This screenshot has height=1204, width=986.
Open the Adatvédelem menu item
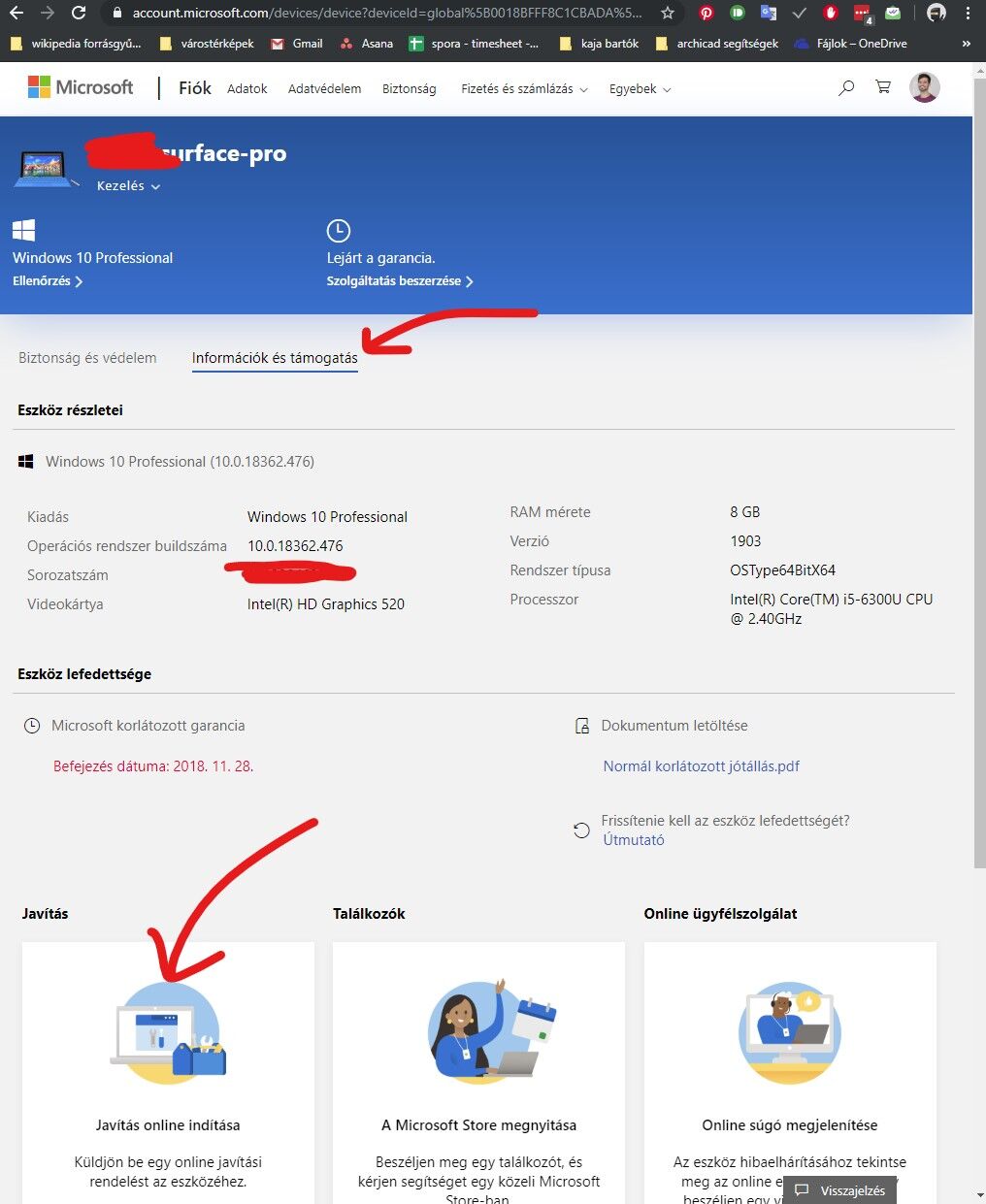tap(324, 88)
